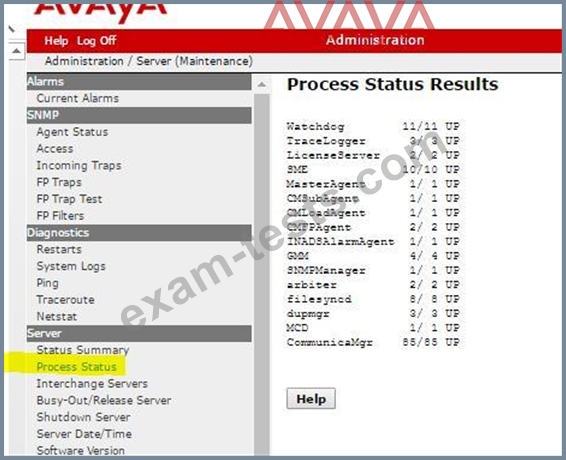Viewport: 566px width, 460px height.
Task: Open Current Alarms page
Action: click(x=78, y=98)
